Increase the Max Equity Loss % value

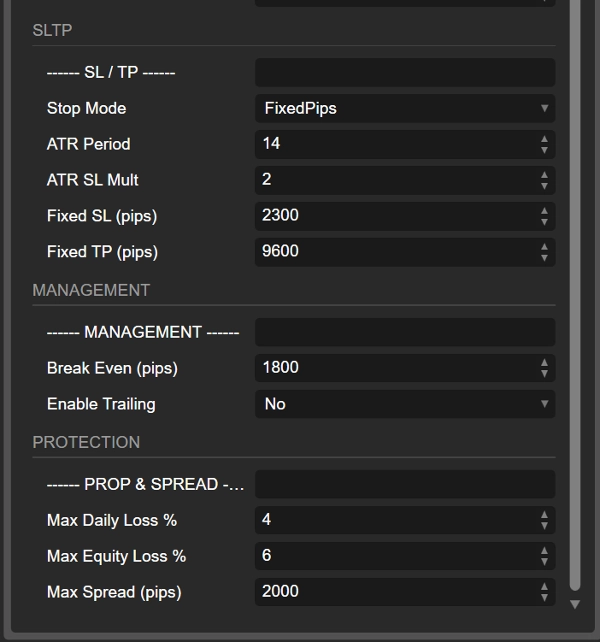pyautogui.click(x=544, y=551)
